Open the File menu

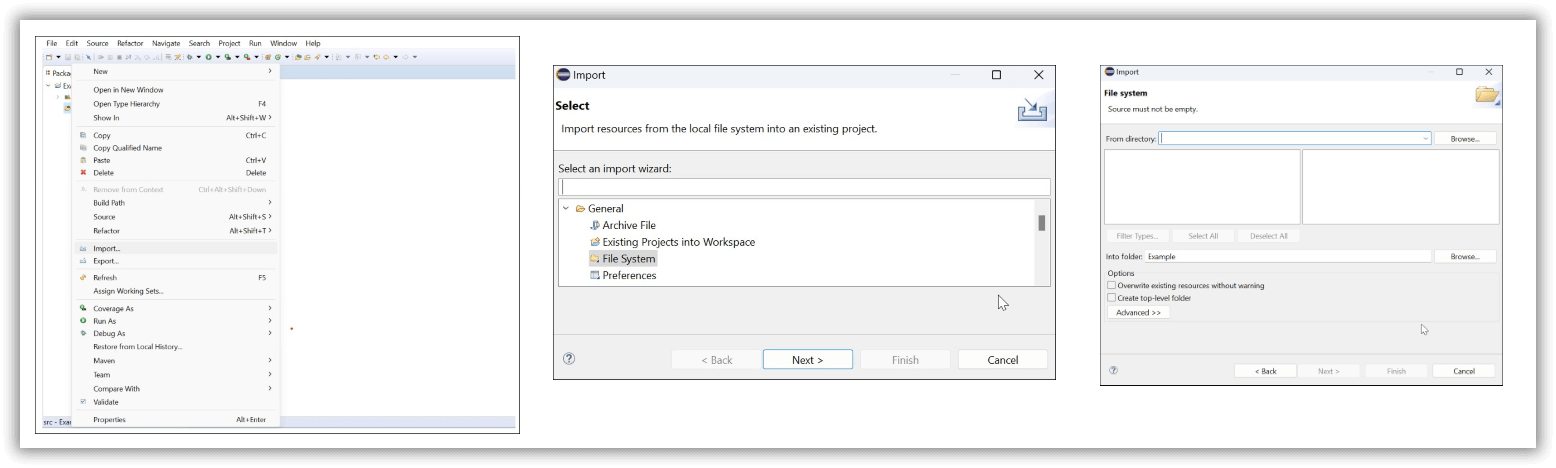tap(52, 43)
